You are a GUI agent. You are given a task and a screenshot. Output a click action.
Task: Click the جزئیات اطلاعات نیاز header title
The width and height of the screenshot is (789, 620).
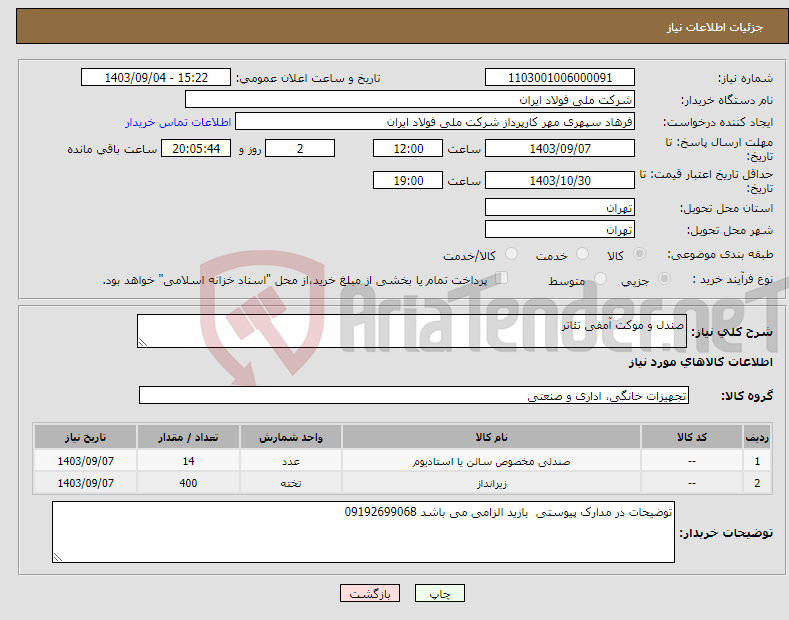pyautogui.click(x=715, y=27)
